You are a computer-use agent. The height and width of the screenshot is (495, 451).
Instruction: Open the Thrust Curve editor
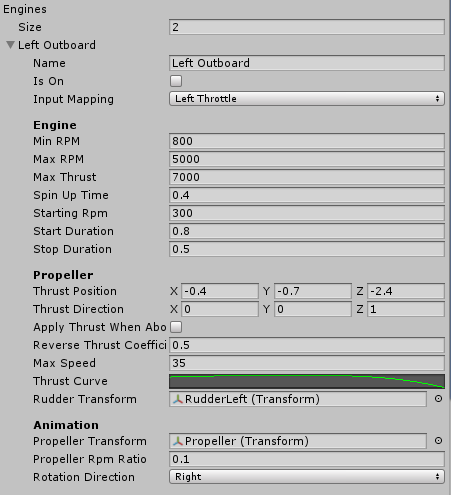(x=307, y=381)
